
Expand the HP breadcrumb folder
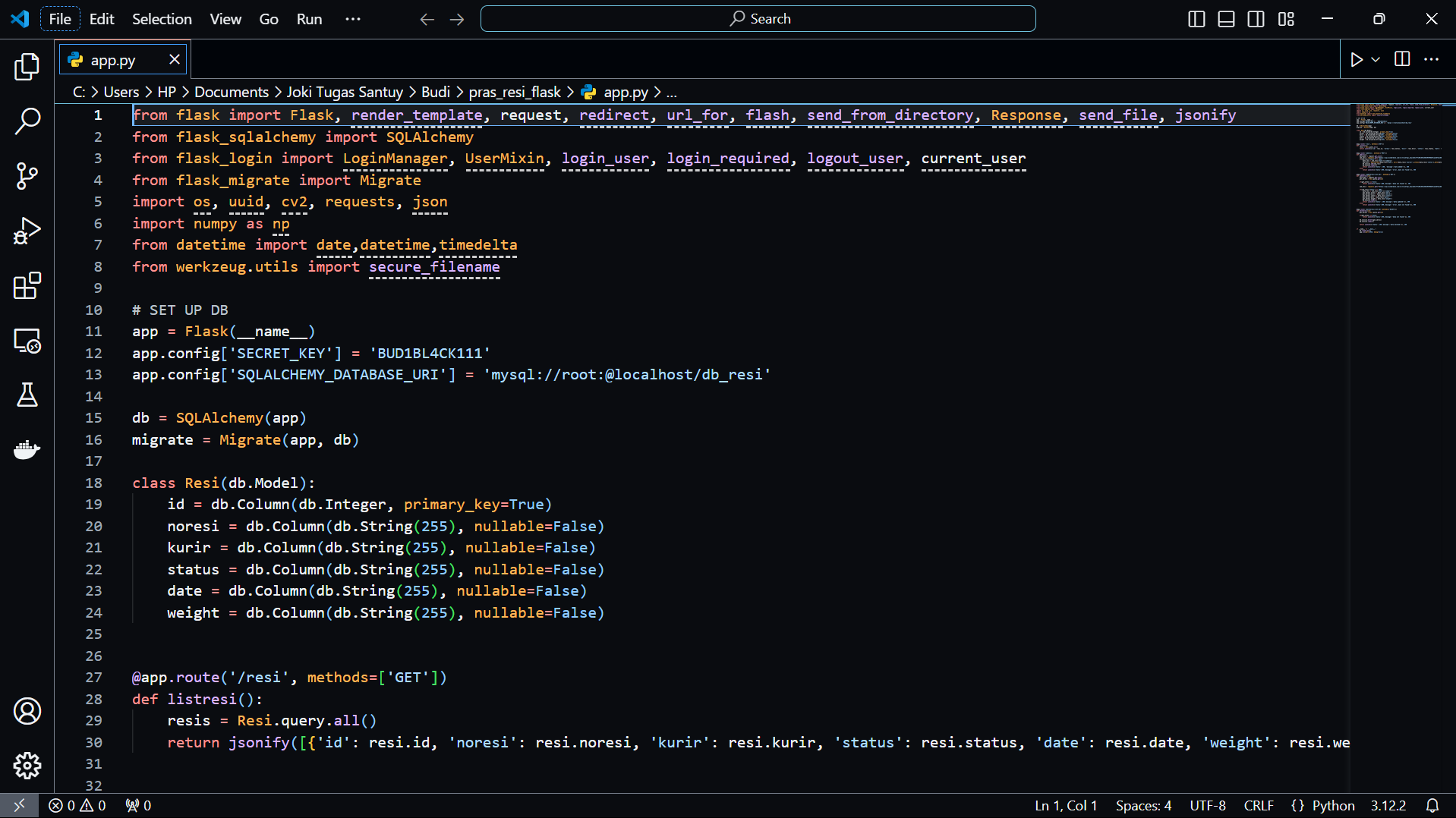(167, 92)
